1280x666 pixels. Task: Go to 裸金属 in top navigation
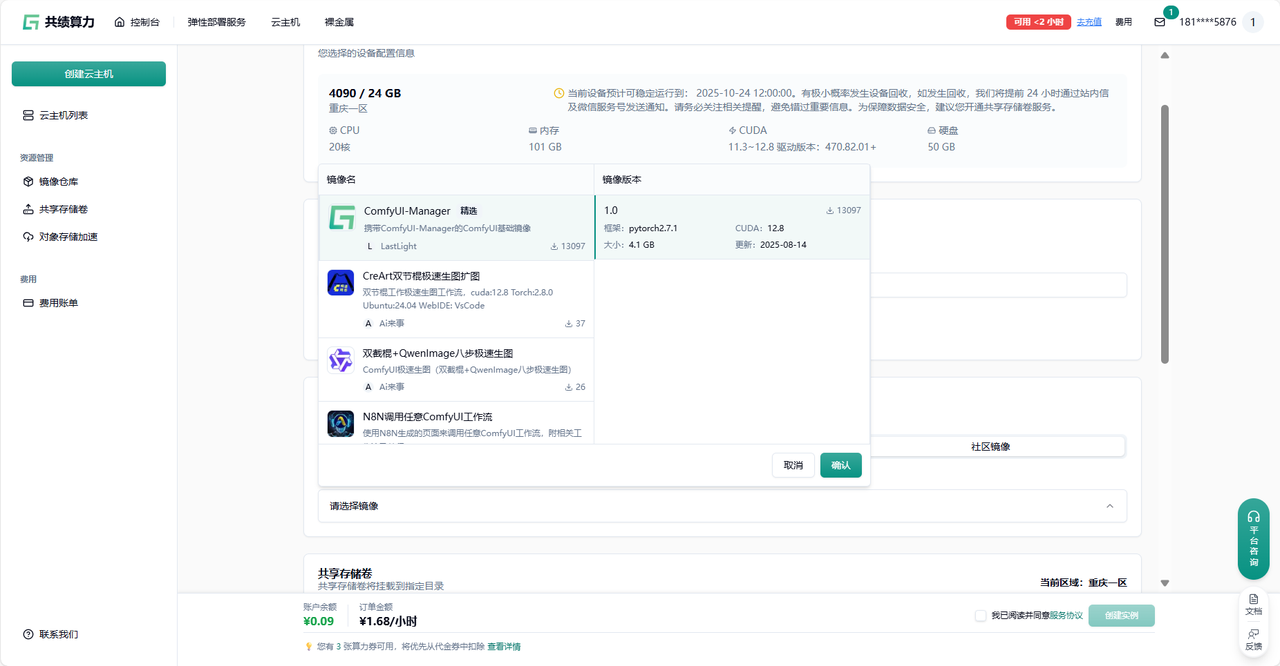[x=339, y=22]
